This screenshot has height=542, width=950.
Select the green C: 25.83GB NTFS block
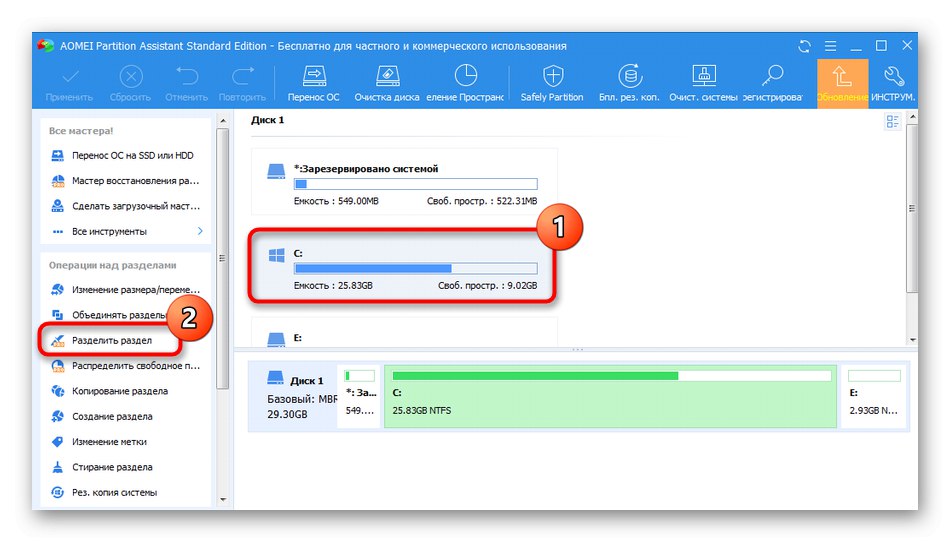[611, 396]
